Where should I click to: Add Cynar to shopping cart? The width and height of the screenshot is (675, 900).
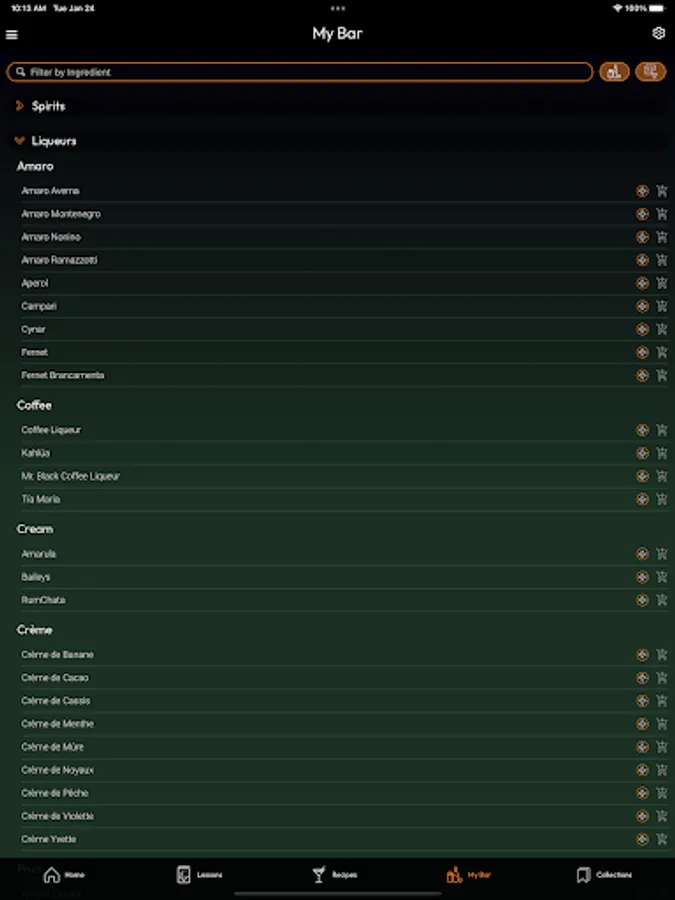(662, 329)
